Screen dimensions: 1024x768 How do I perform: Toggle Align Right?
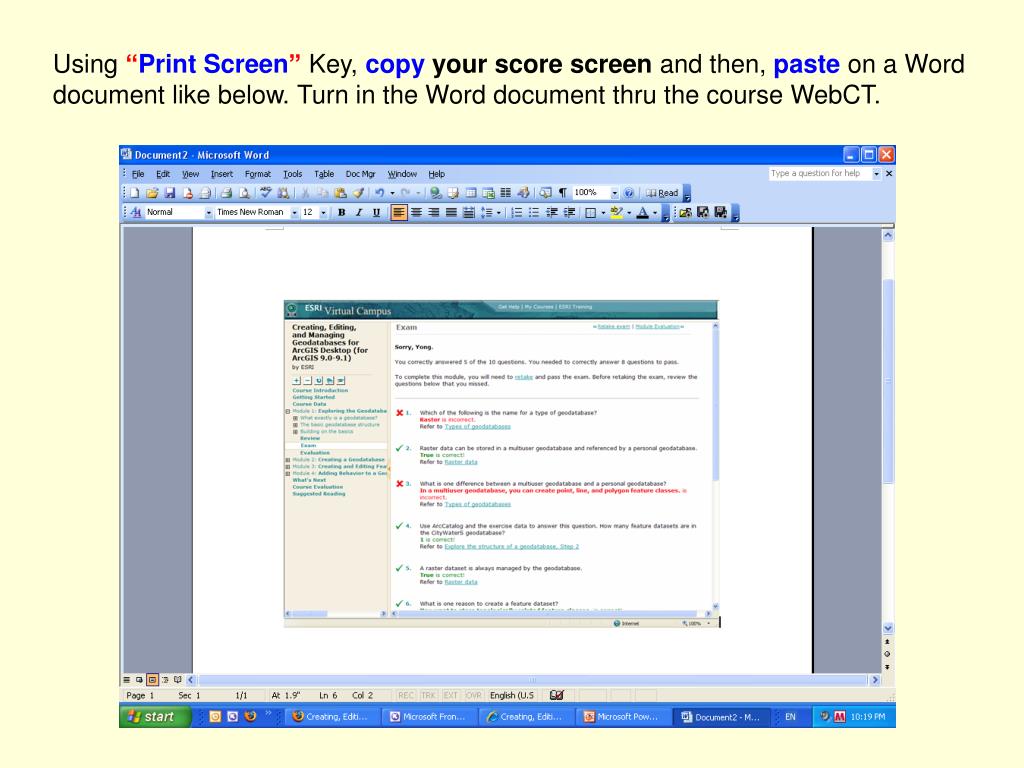(434, 212)
